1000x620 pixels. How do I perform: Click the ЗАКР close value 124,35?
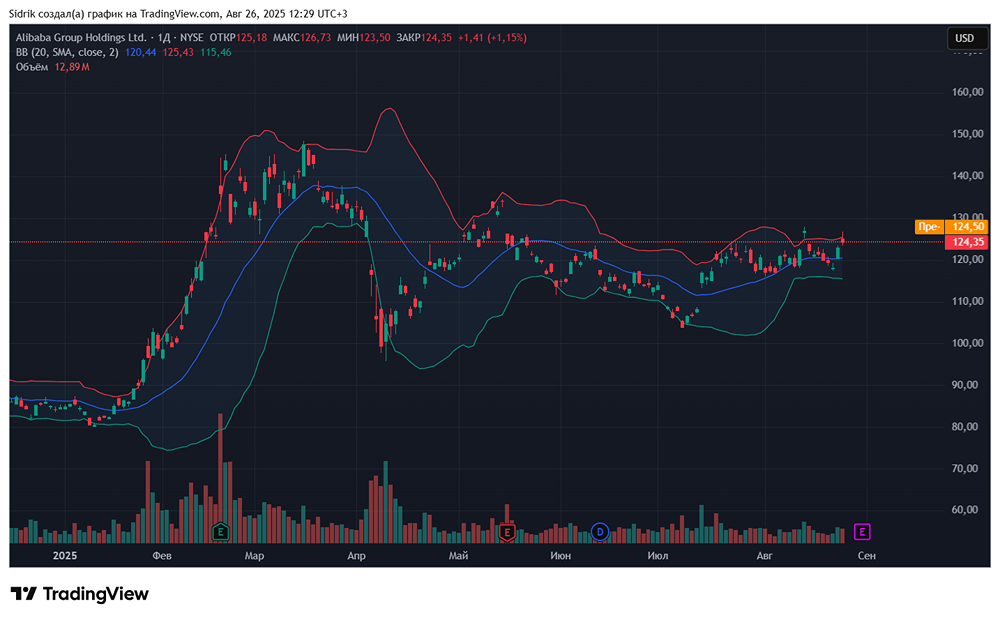click(x=436, y=38)
